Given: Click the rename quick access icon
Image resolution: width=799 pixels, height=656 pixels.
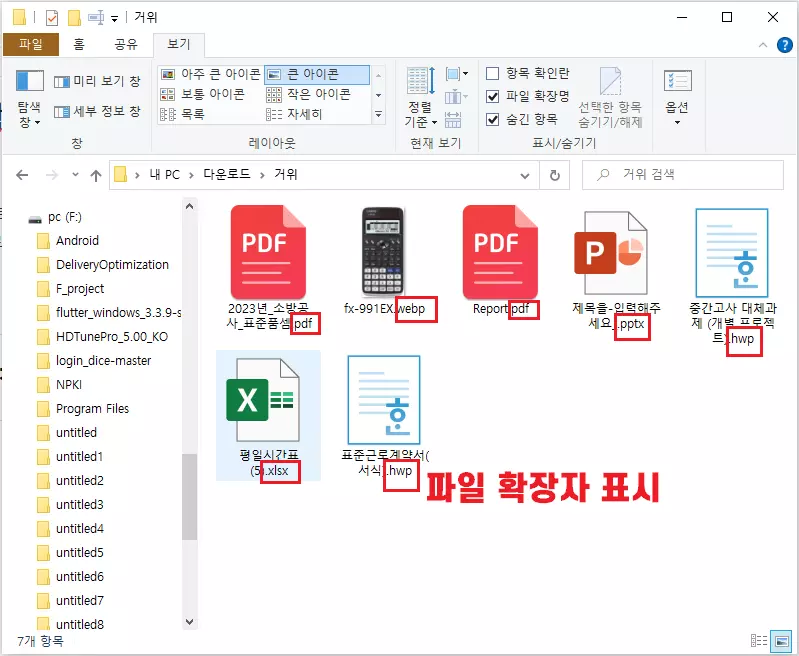Looking at the screenshot, I should (x=96, y=18).
